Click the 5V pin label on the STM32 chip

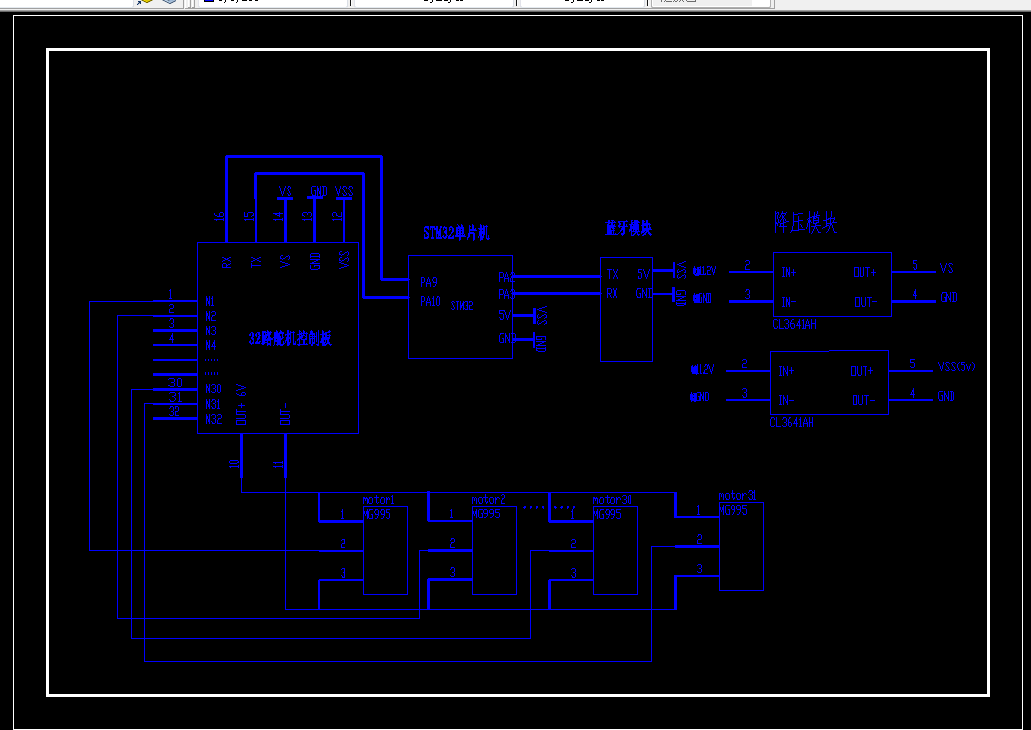point(505,315)
